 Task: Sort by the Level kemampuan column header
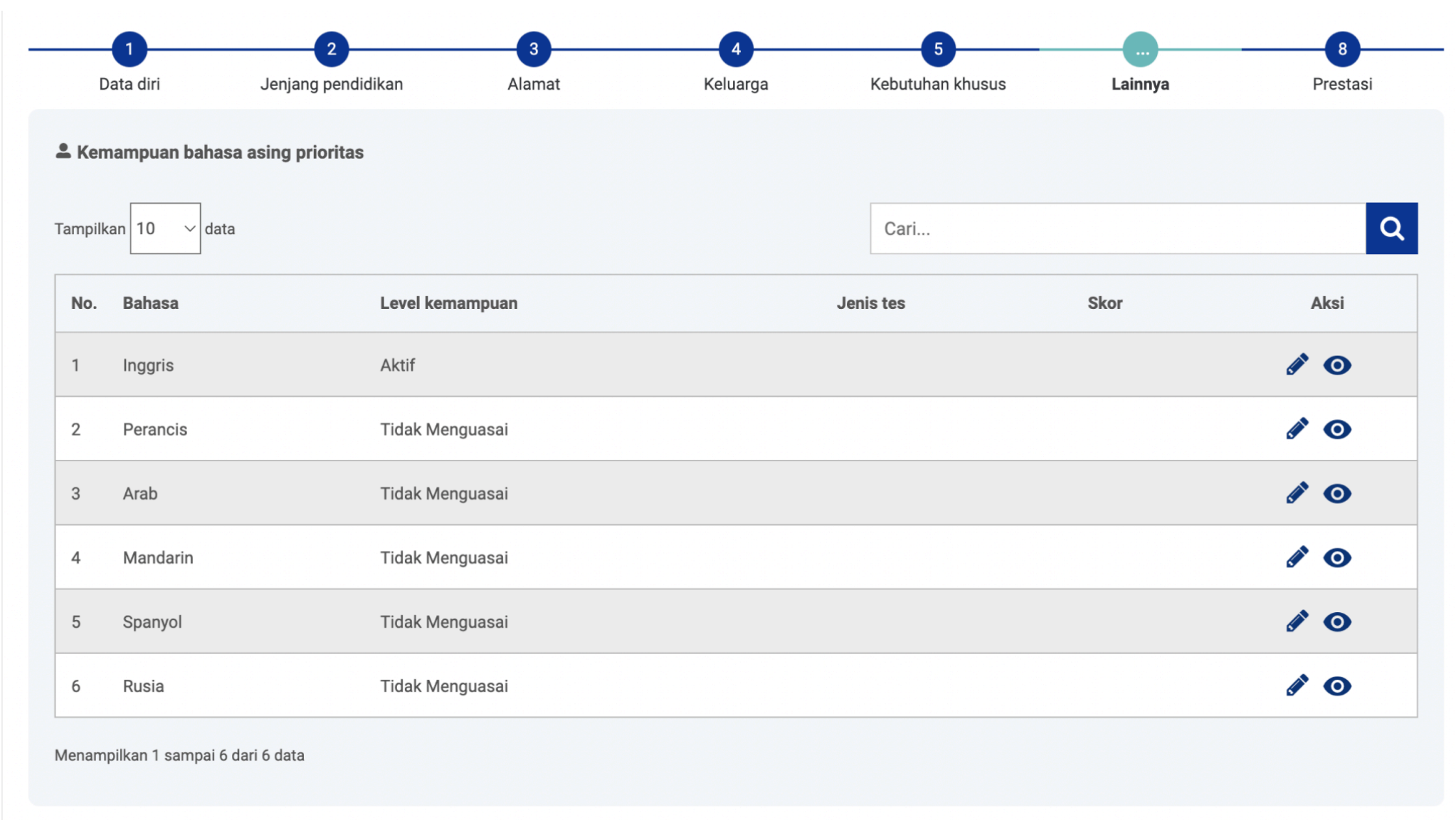[448, 303]
